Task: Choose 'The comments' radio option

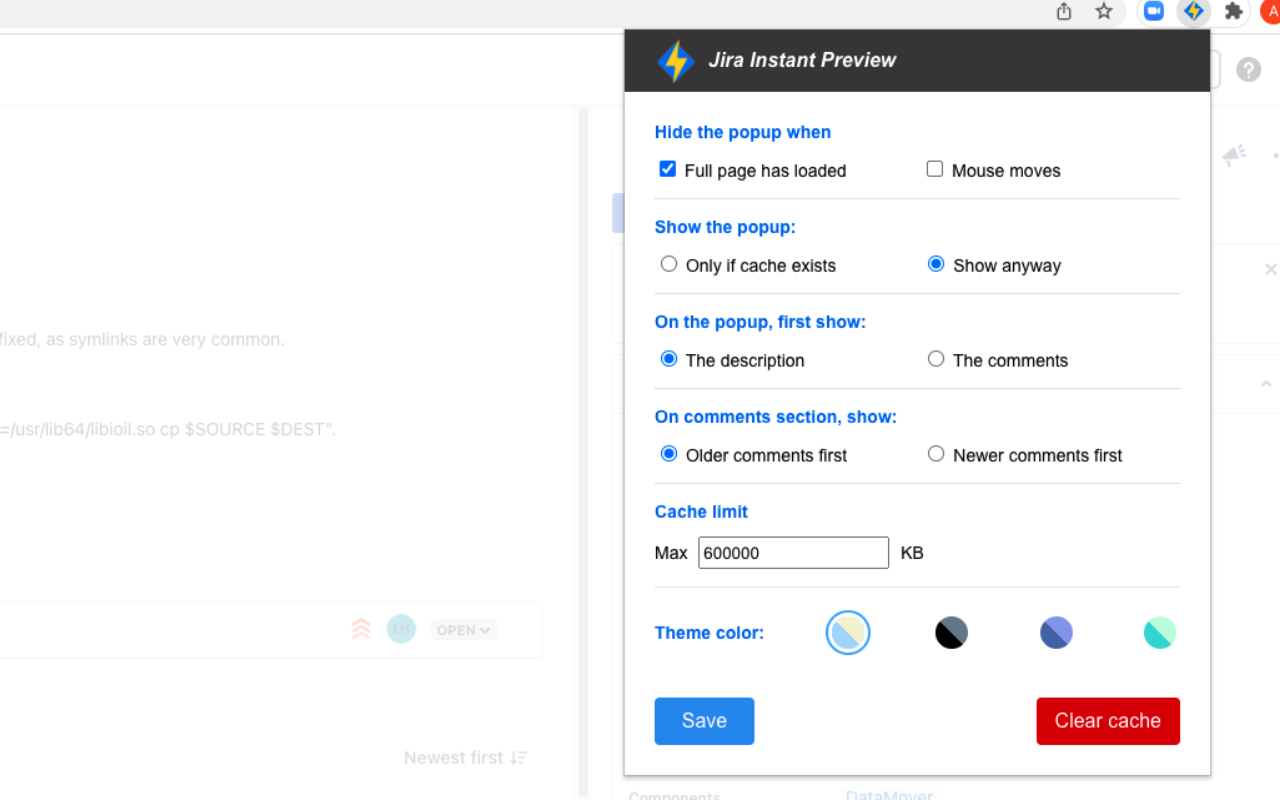Action: (936, 359)
